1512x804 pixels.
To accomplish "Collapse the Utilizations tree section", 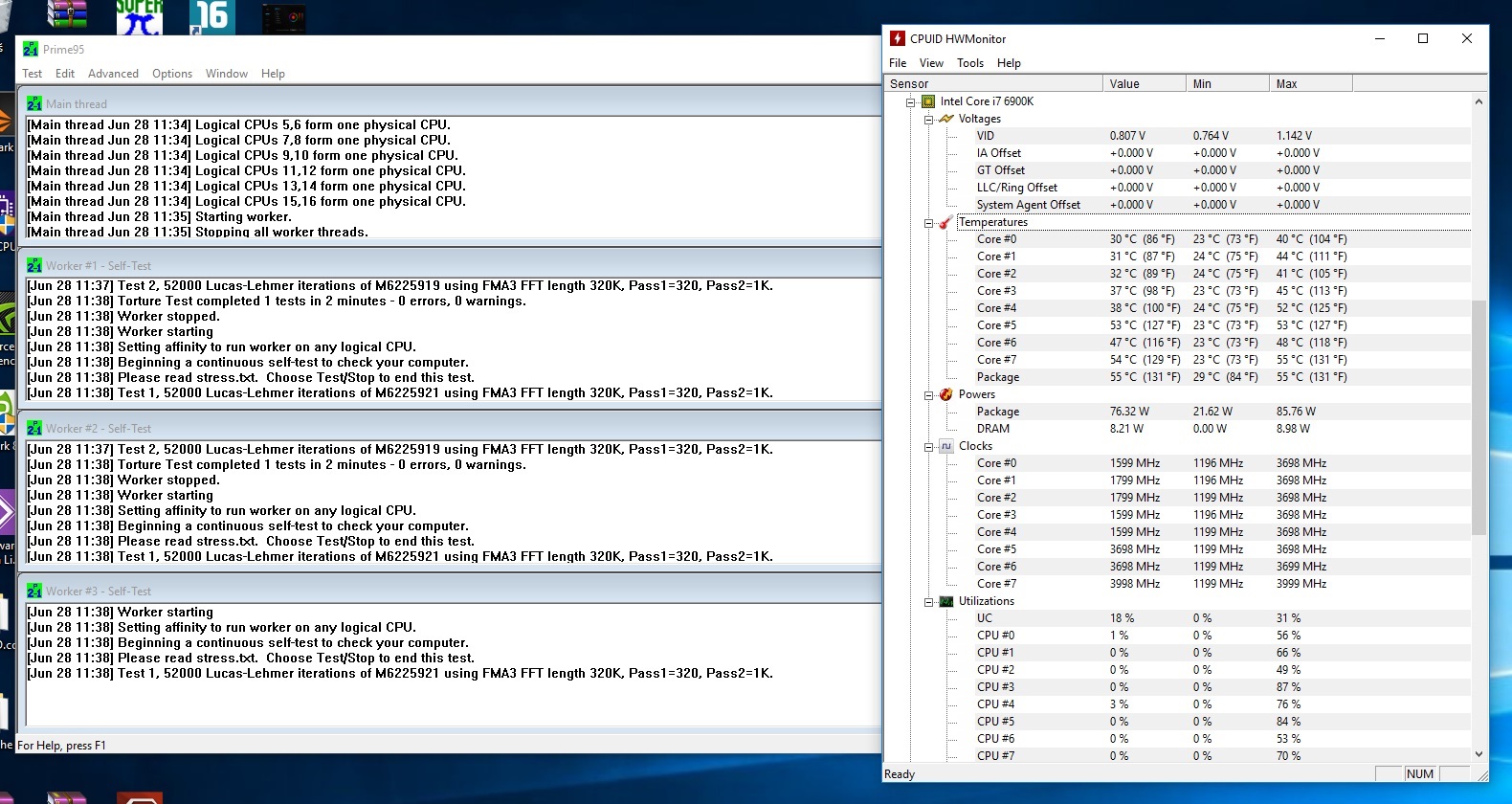I will point(928,602).
